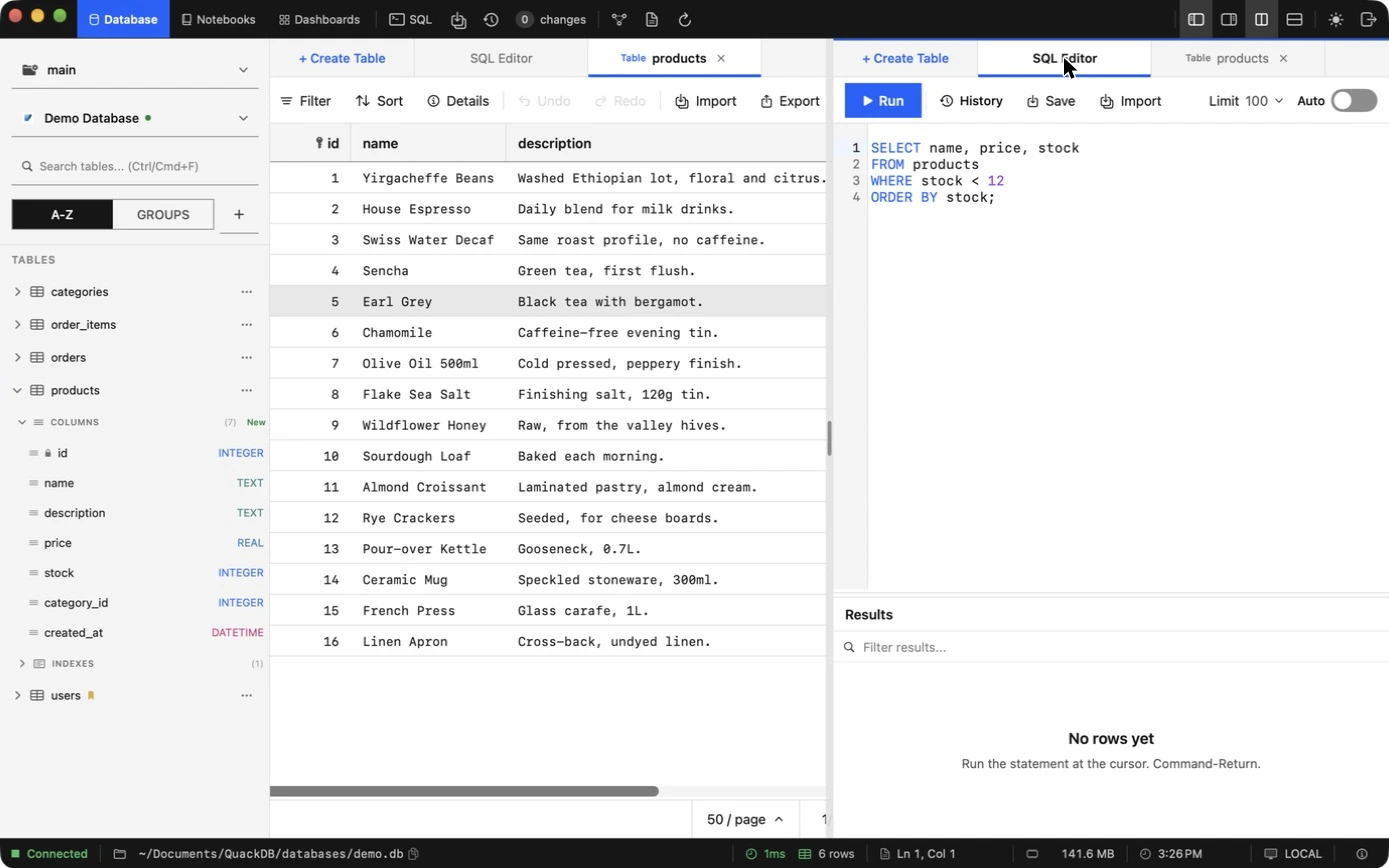This screenshot has width=1389, height=868.
Task: Click the LOCAL indicator in status bar
Action: tap(1293, 854)
